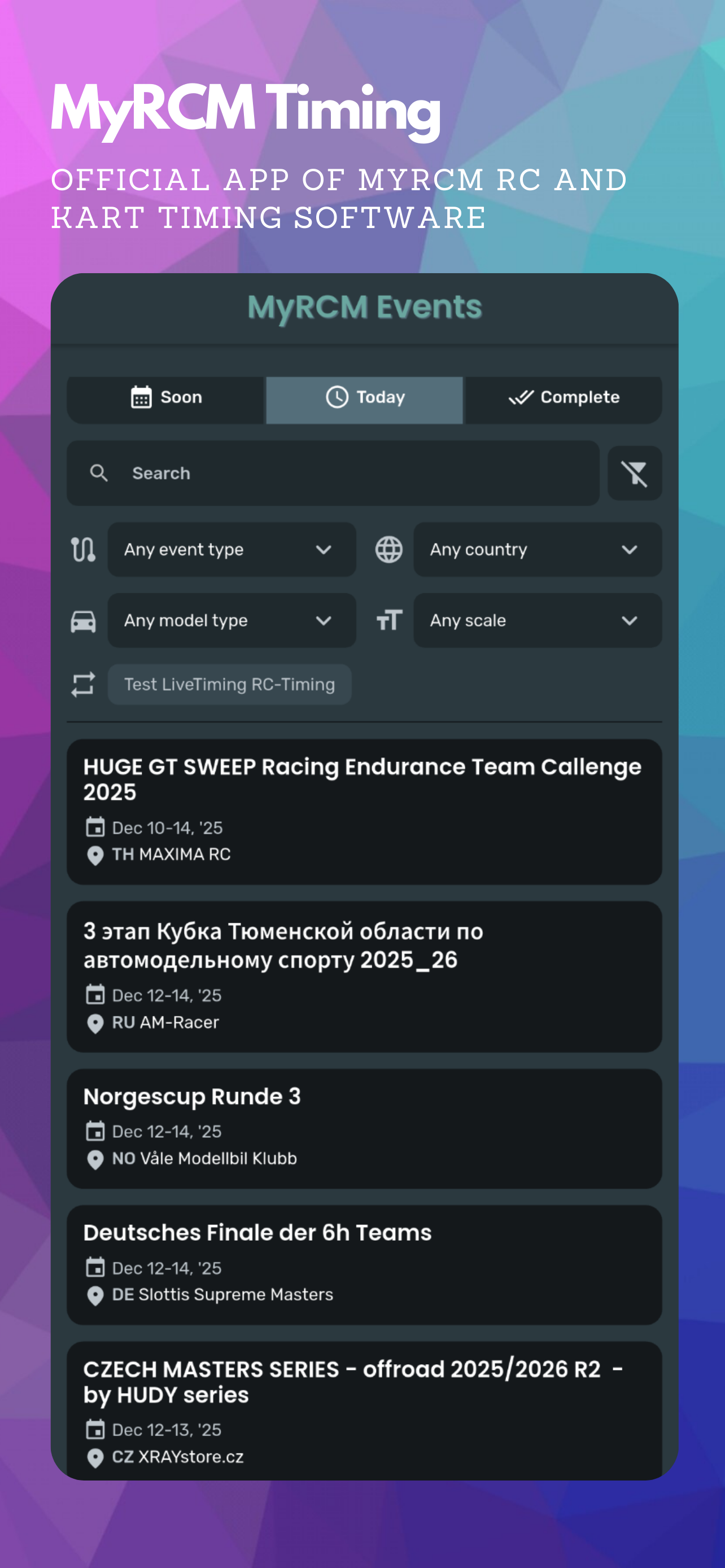Click the Dec 12-13, '25 date text
This screenshot has height=1568, width=725.
coord(167,1429)
